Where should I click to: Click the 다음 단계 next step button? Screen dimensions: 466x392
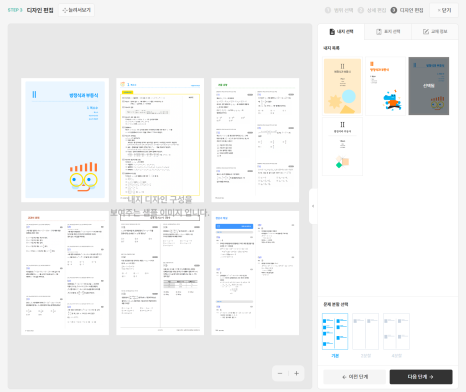coord(421,377)
